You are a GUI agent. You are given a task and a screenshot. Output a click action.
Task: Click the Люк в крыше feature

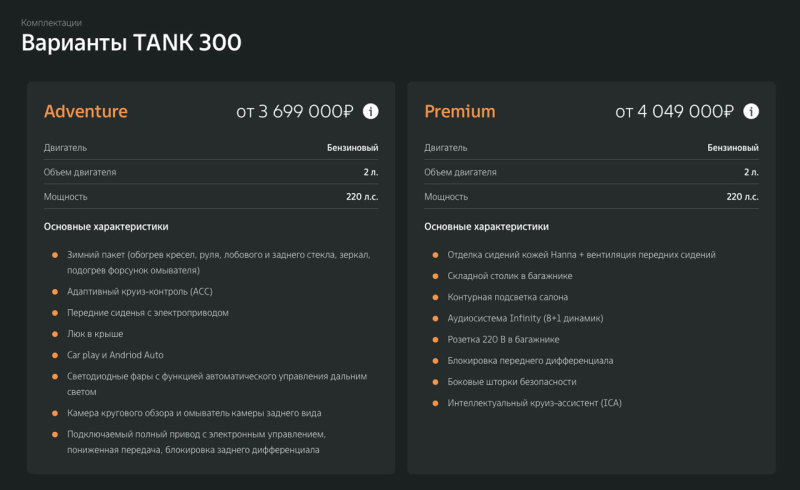click(95, 334)
